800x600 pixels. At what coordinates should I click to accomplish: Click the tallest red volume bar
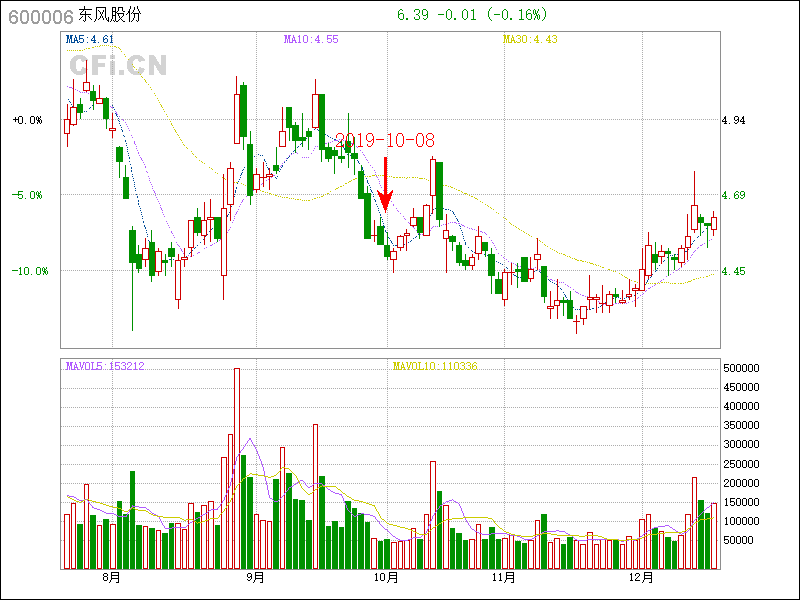[x=237, y=468]
